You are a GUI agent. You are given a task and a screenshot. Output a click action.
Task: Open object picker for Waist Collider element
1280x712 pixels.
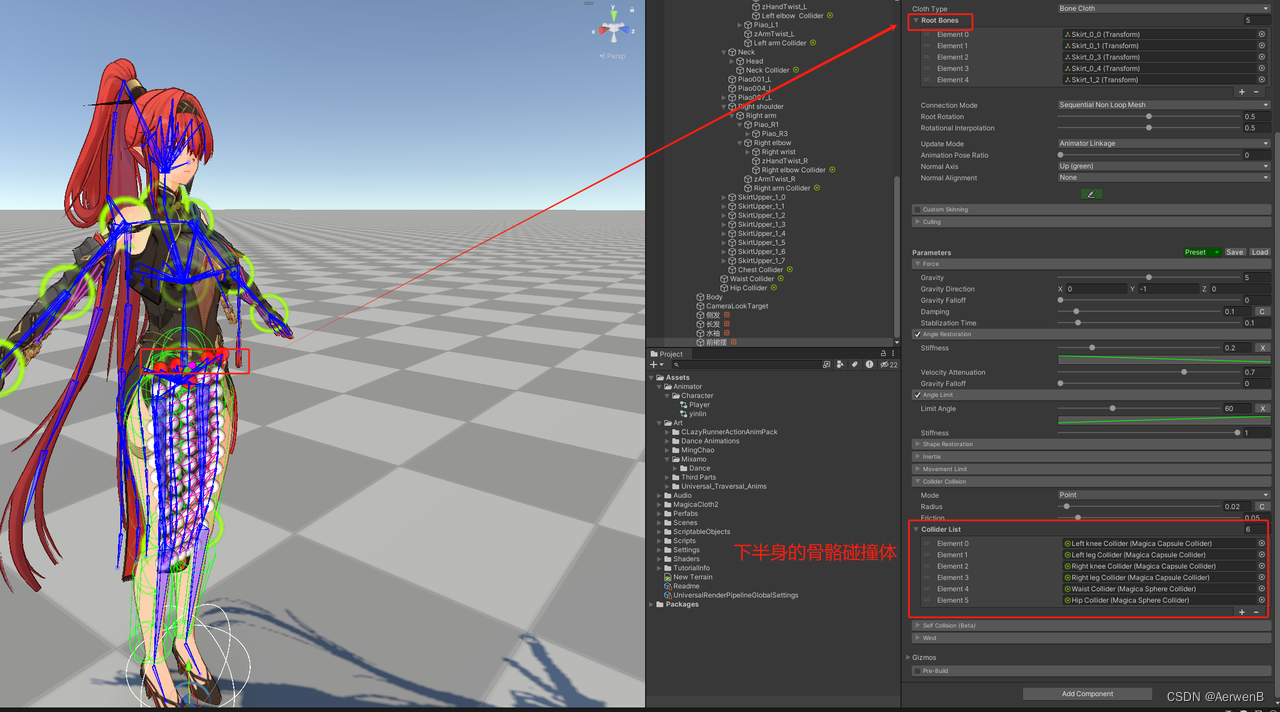coord(1262,589)
